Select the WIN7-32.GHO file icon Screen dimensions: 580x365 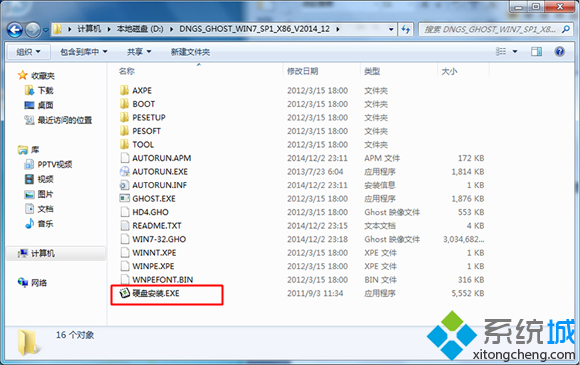tap(125, 239)
